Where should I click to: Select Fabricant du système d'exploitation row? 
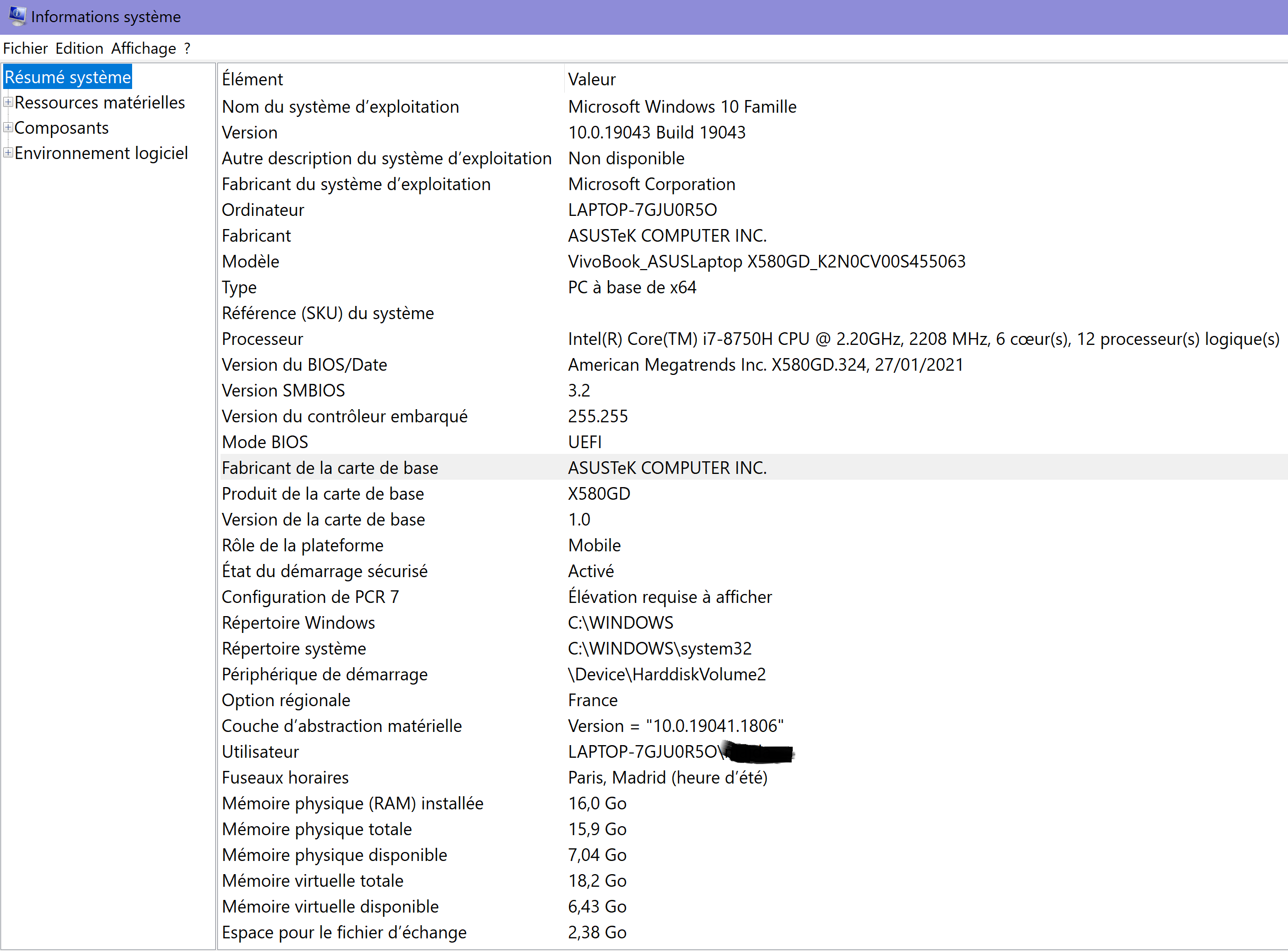356,185
